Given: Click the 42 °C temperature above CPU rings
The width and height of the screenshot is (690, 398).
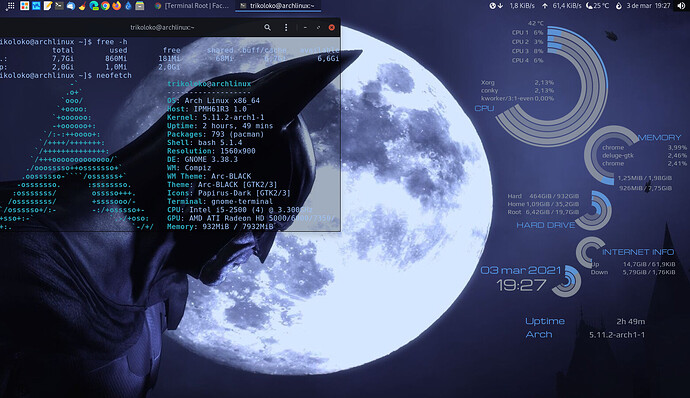Looking at the screenshot, I should pos(536,23).
